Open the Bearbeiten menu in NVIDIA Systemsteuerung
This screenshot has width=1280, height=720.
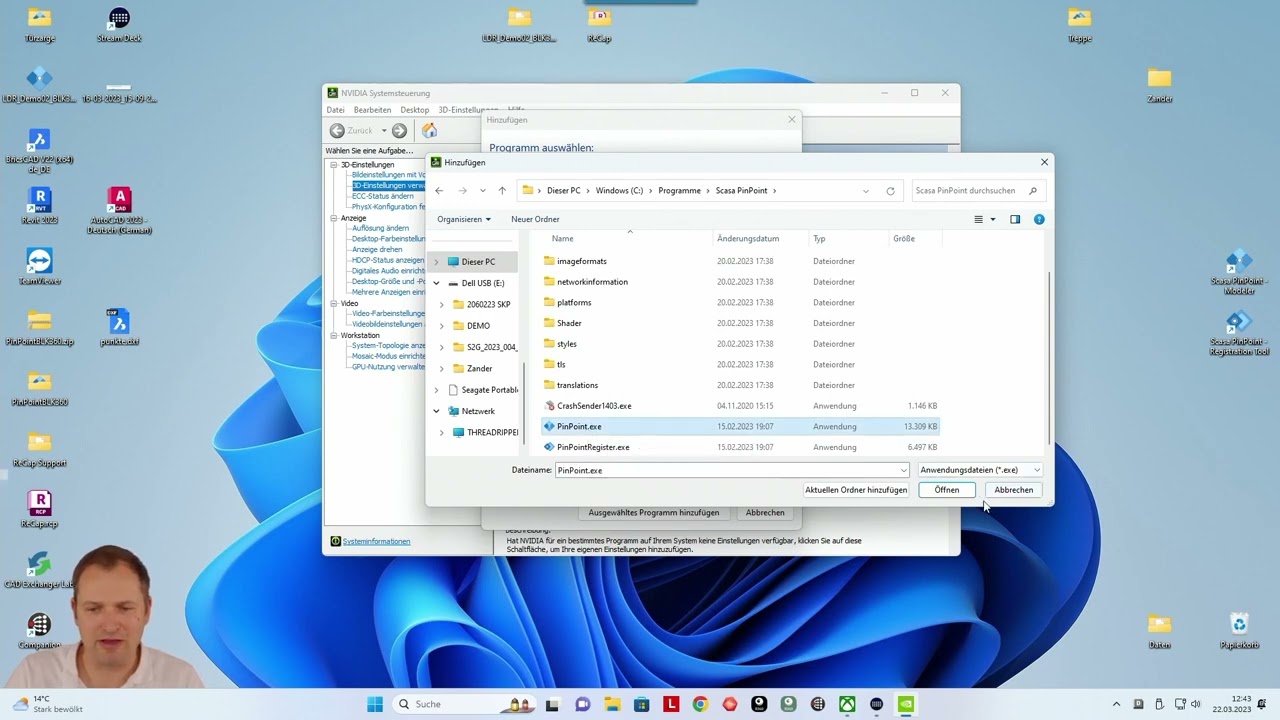(372, 110)
